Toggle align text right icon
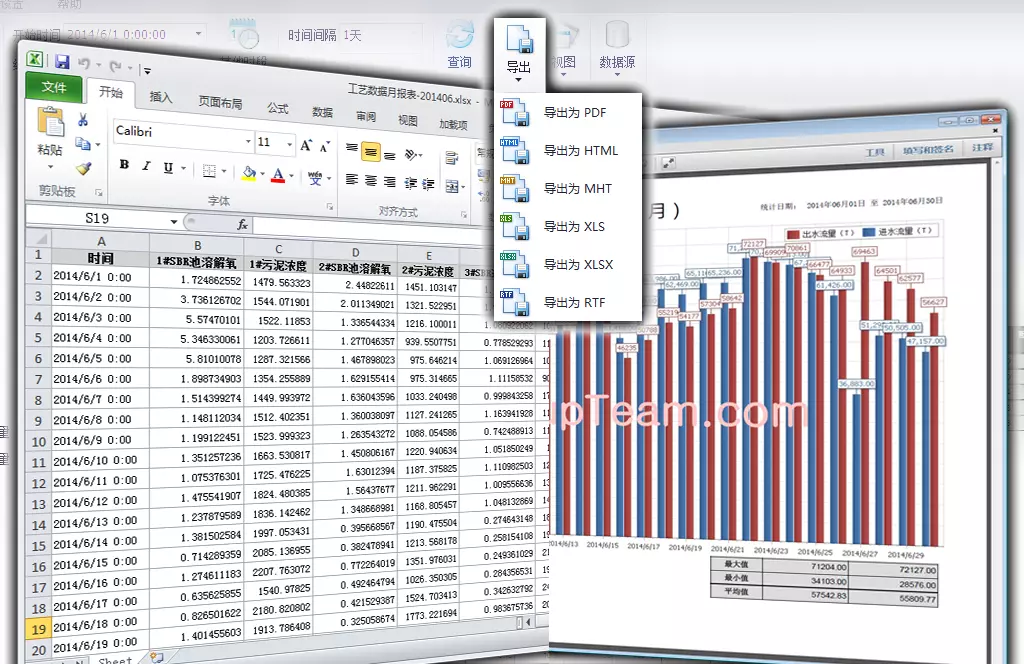Viewport: 1024px width, 664px height. coord(390,182)
